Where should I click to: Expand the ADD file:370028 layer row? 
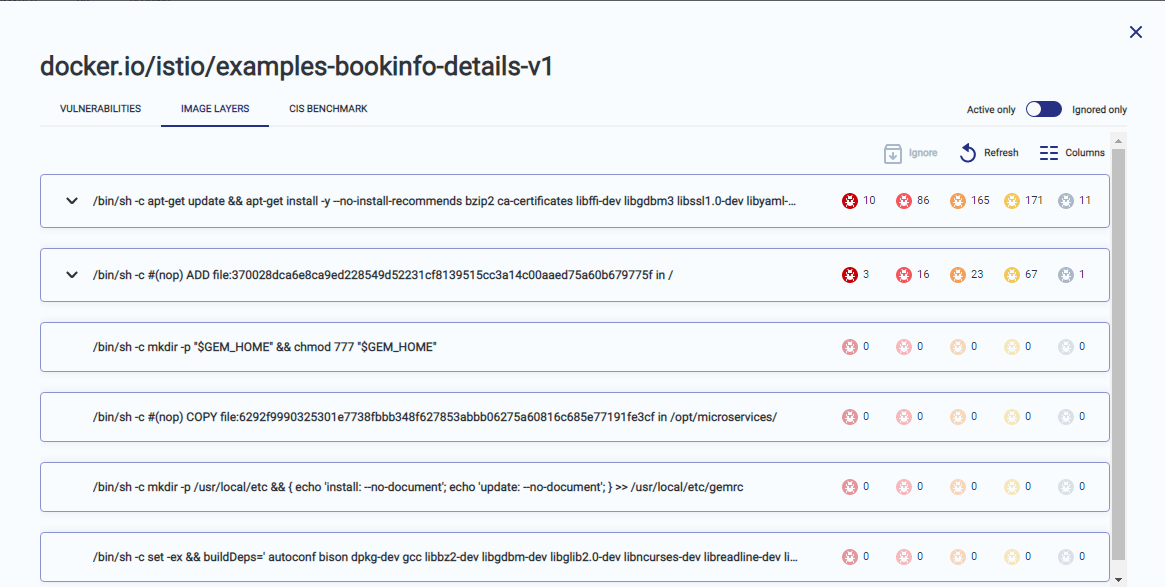tap(71, 275)
